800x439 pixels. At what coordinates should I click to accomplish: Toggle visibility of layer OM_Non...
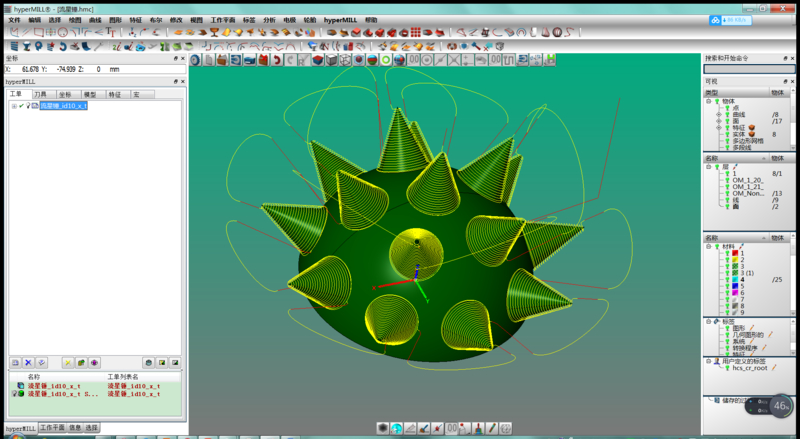727,193
